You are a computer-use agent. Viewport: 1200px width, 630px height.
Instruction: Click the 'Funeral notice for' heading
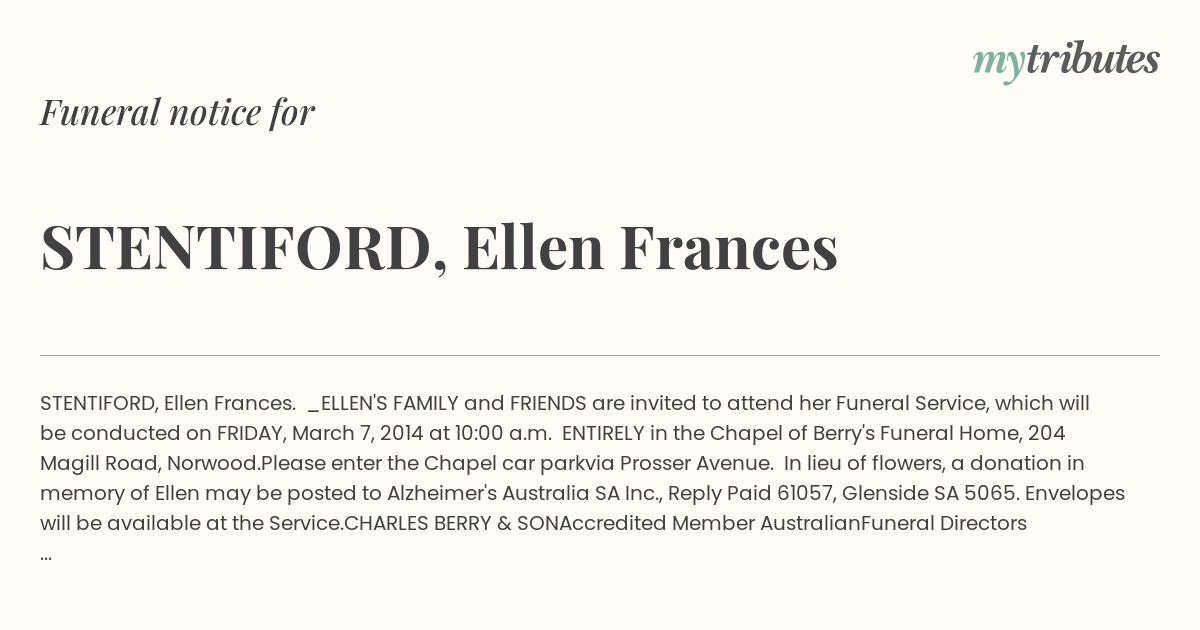177,112
